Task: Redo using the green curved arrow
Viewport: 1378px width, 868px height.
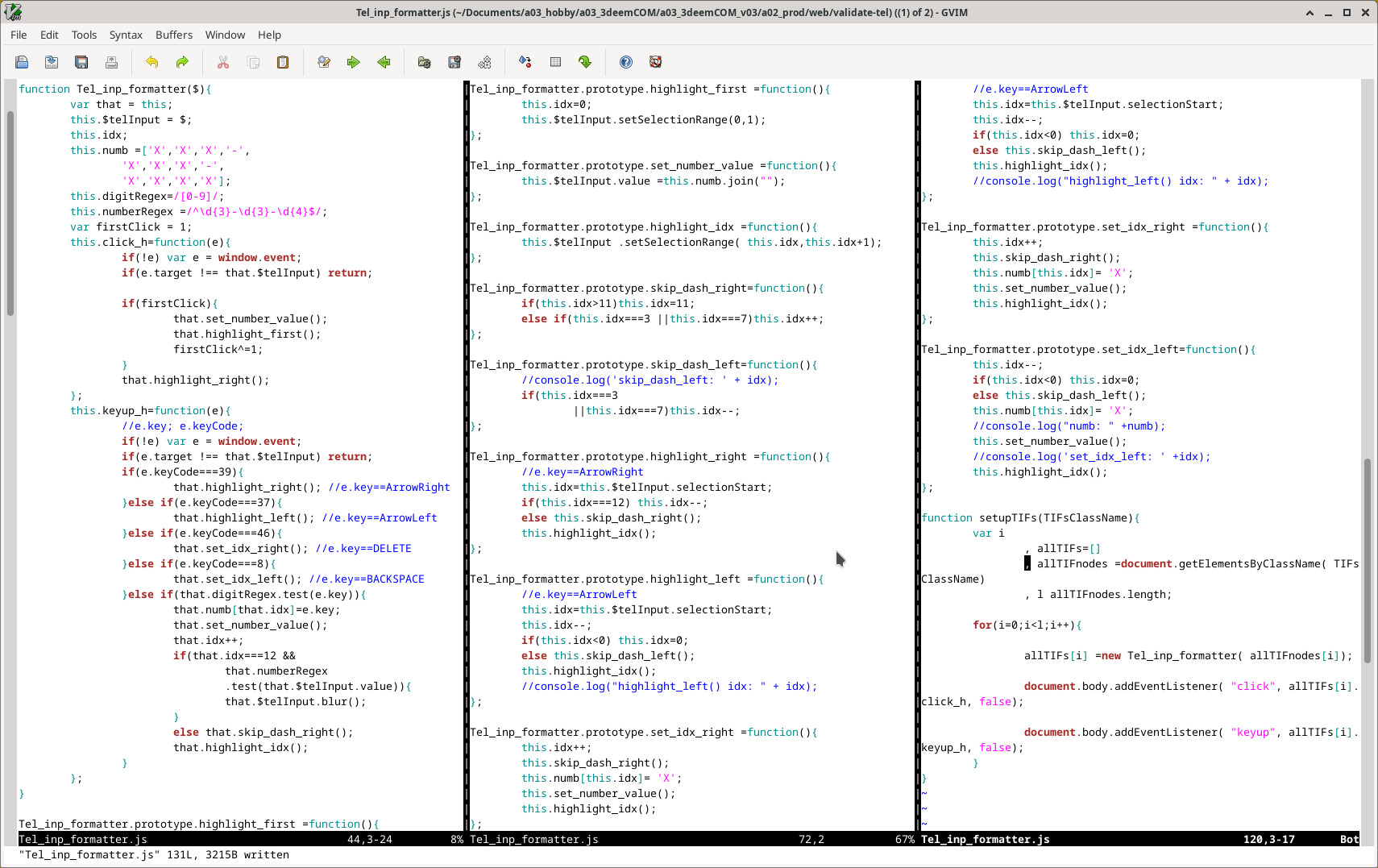Action: 182,62
